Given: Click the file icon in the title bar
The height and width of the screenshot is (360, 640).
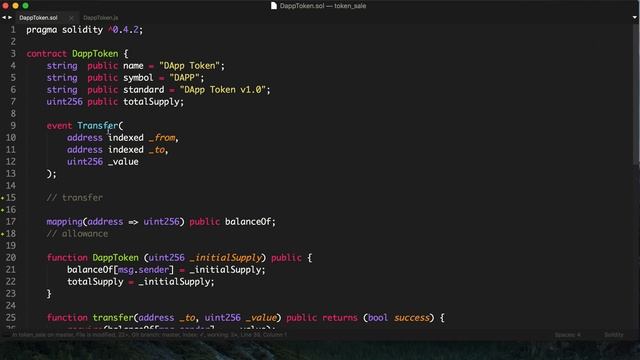Looking at the screenshot, I should point(274,6).
